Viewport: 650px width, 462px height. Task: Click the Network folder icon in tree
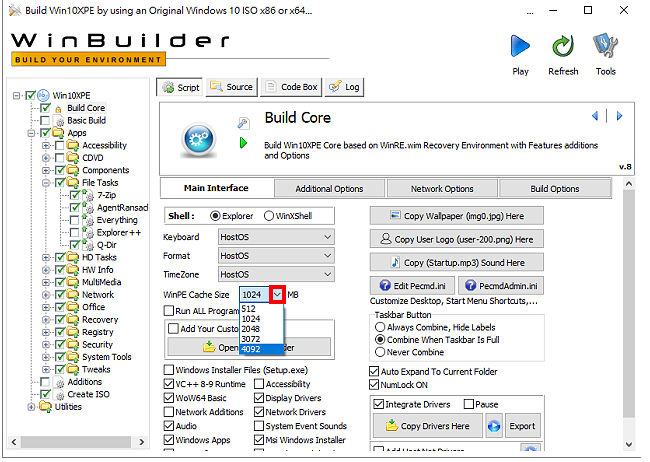click(x=73, y=294)
